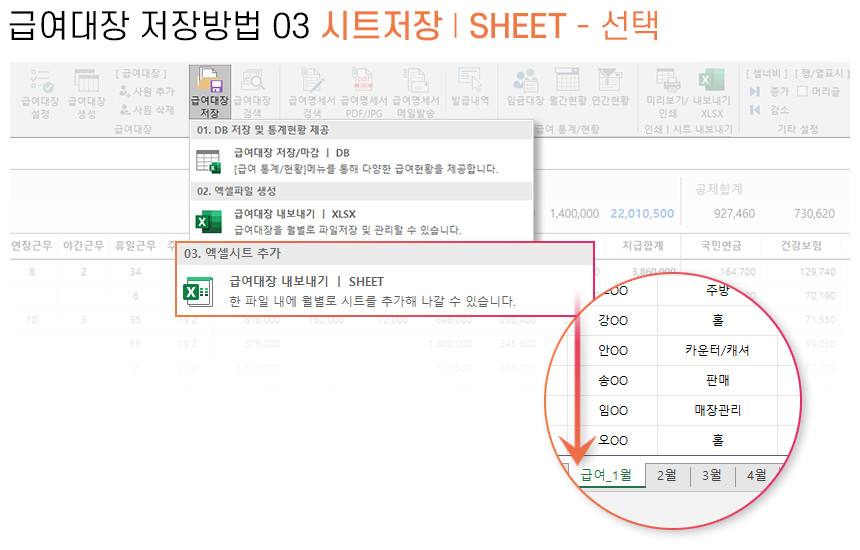Click the 급여대장 생성 ribbon icon

point(86,92)
